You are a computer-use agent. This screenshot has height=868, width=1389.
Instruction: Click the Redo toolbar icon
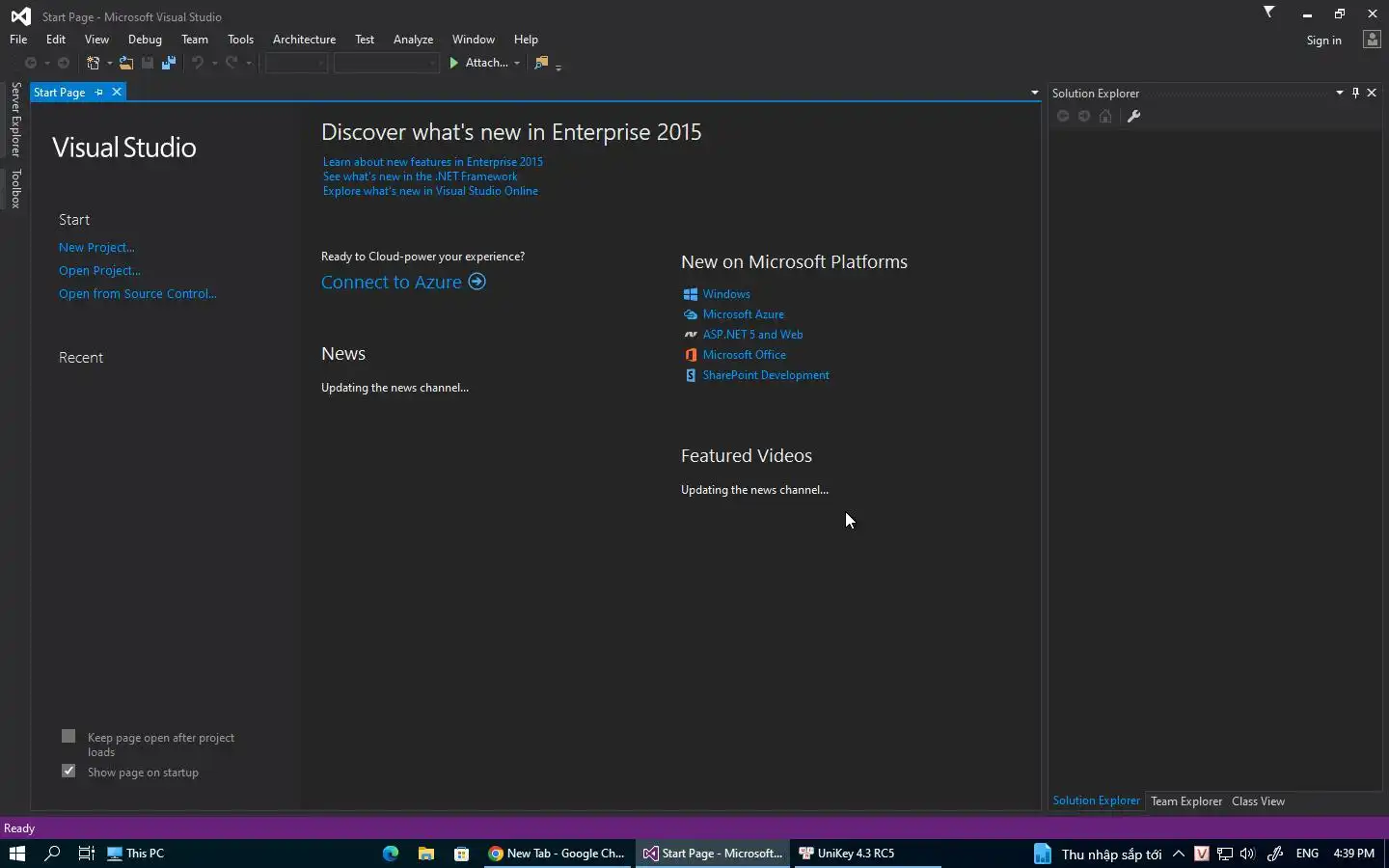pyautogui.click(x=231, y=63)
